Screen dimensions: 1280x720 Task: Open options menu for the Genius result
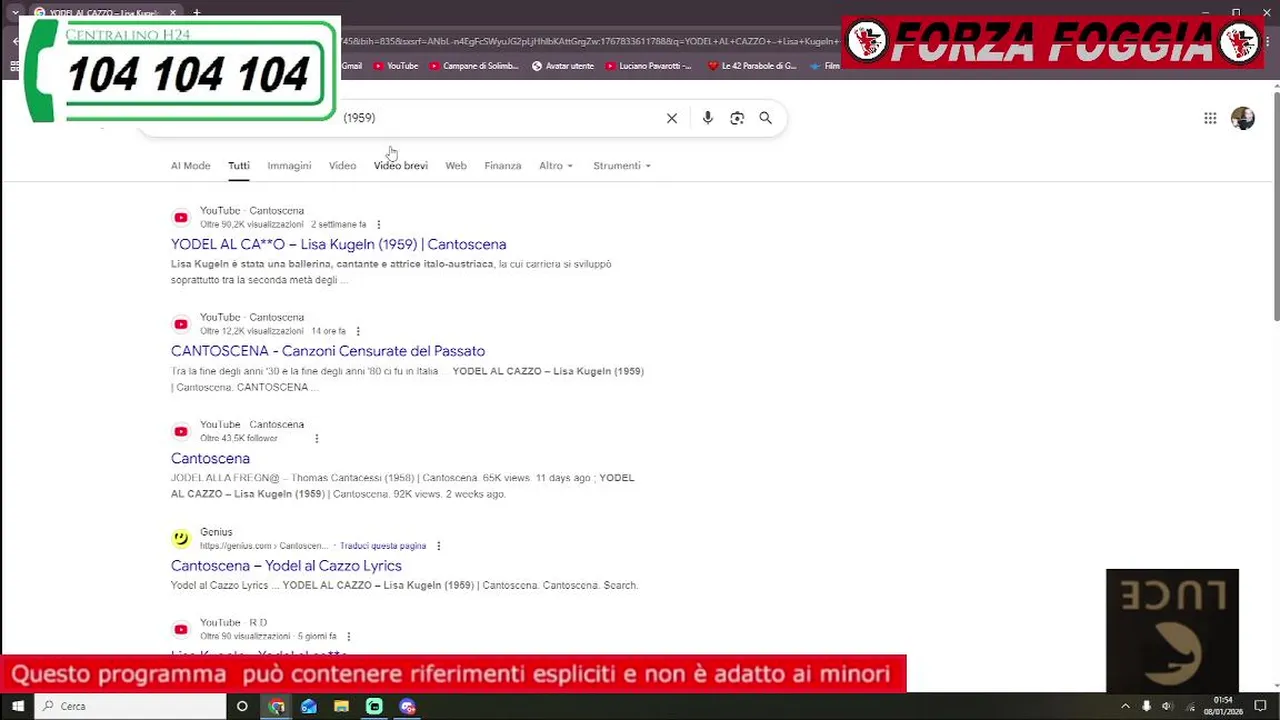[x=438, y=546]
